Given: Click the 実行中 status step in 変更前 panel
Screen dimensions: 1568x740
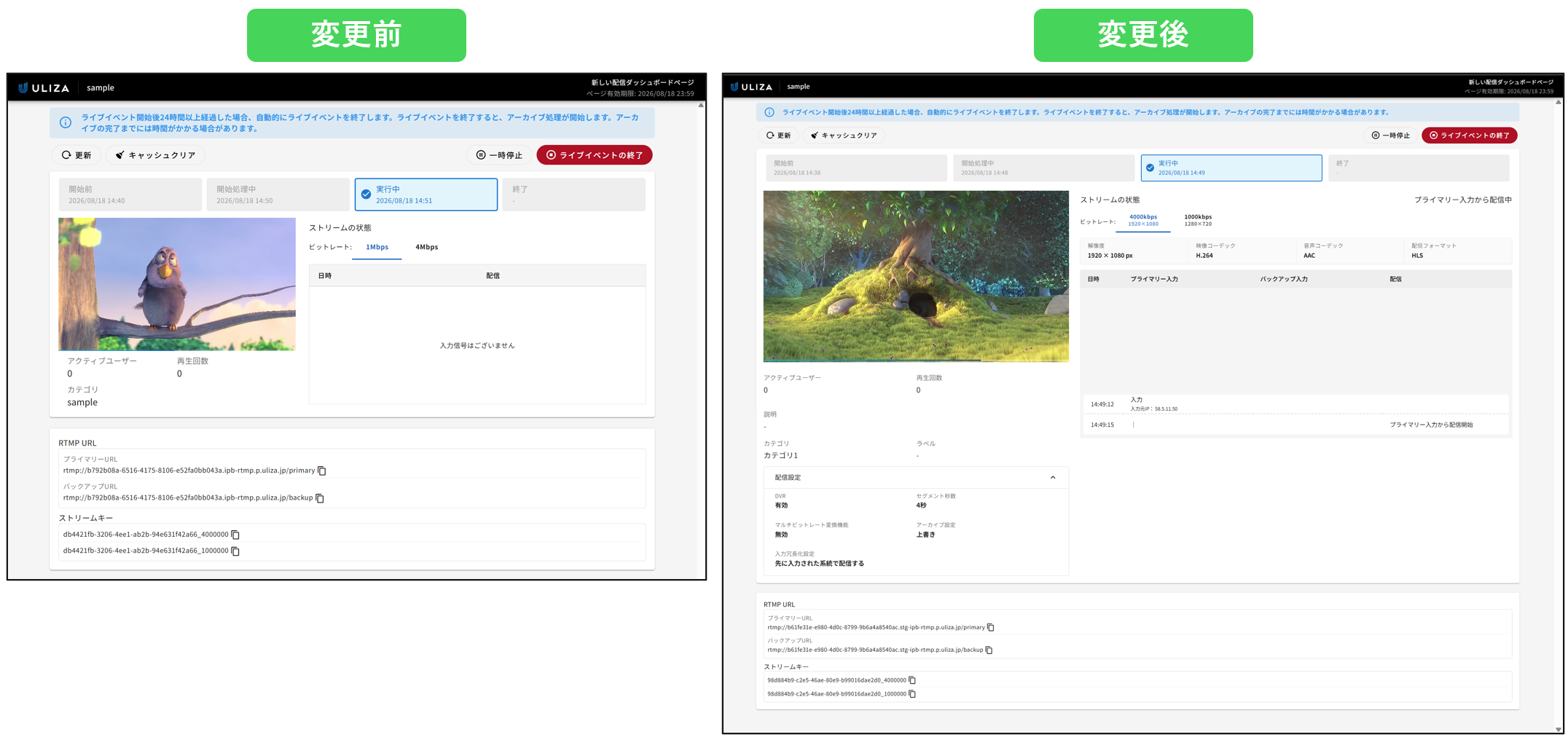Looking at the screenshot, I should coord(426,194).
